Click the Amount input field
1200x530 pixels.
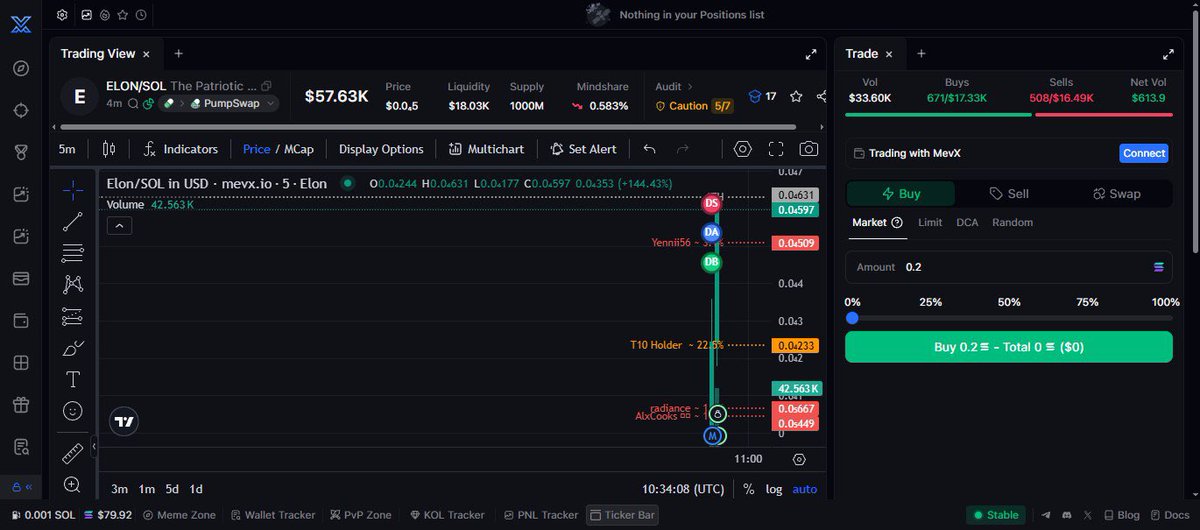[1008, 267]
